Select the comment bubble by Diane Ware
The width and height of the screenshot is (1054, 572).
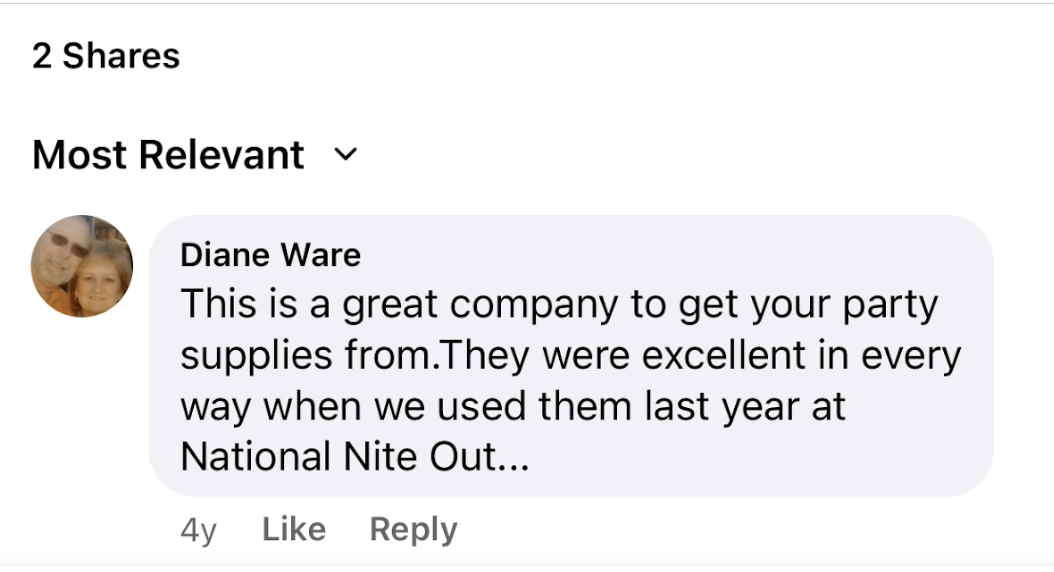tap(571, 356)
